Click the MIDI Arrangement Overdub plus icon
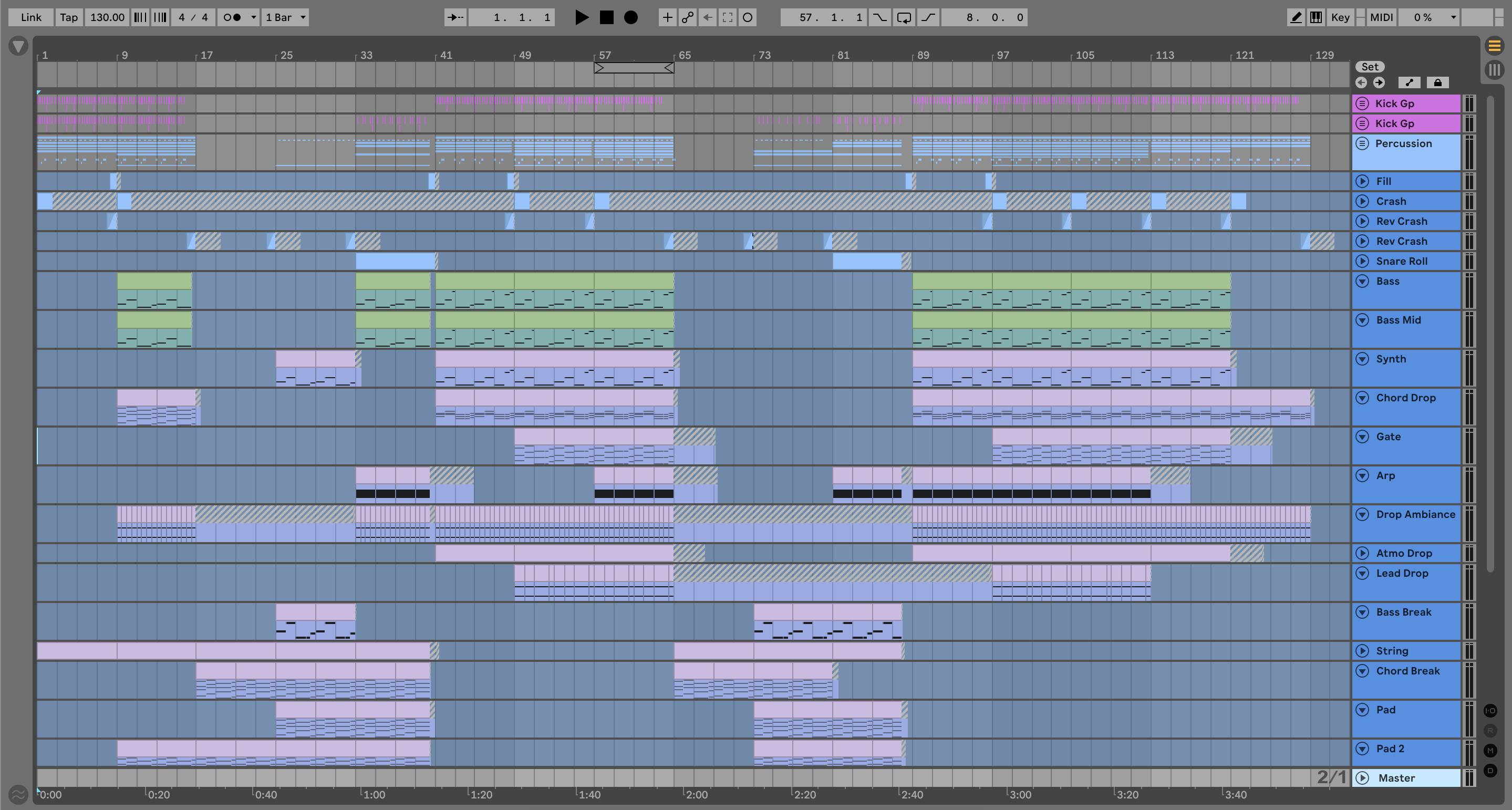Image resolution: width=1512 pixels, height=810 pixels. pos(667,18)
